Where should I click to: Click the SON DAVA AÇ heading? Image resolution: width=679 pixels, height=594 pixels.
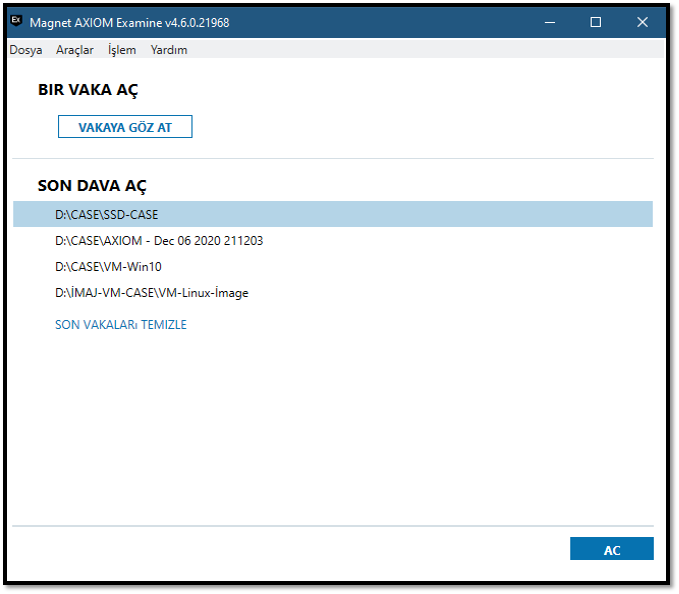pos(93,186)
